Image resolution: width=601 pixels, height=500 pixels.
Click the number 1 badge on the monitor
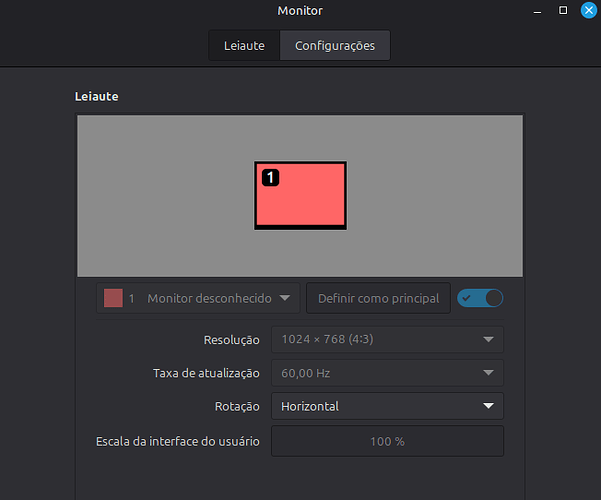(x=270, y=177)
